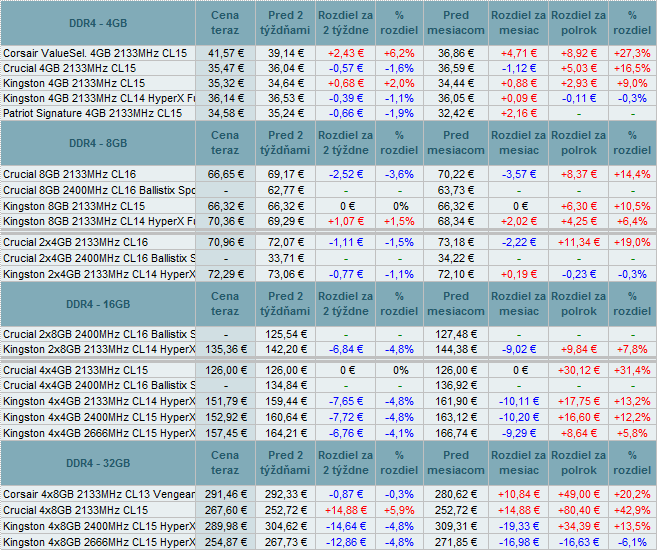Select the DDR4 - 16GB section header

pos(98,304)
